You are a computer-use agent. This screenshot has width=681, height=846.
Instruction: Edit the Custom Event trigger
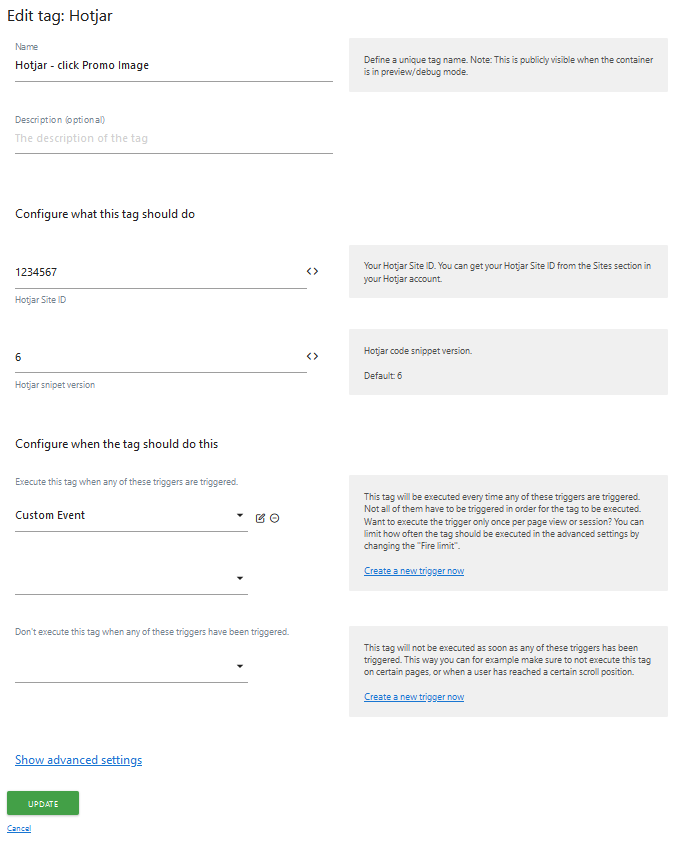pyautogui.click(x=259, y=518)
